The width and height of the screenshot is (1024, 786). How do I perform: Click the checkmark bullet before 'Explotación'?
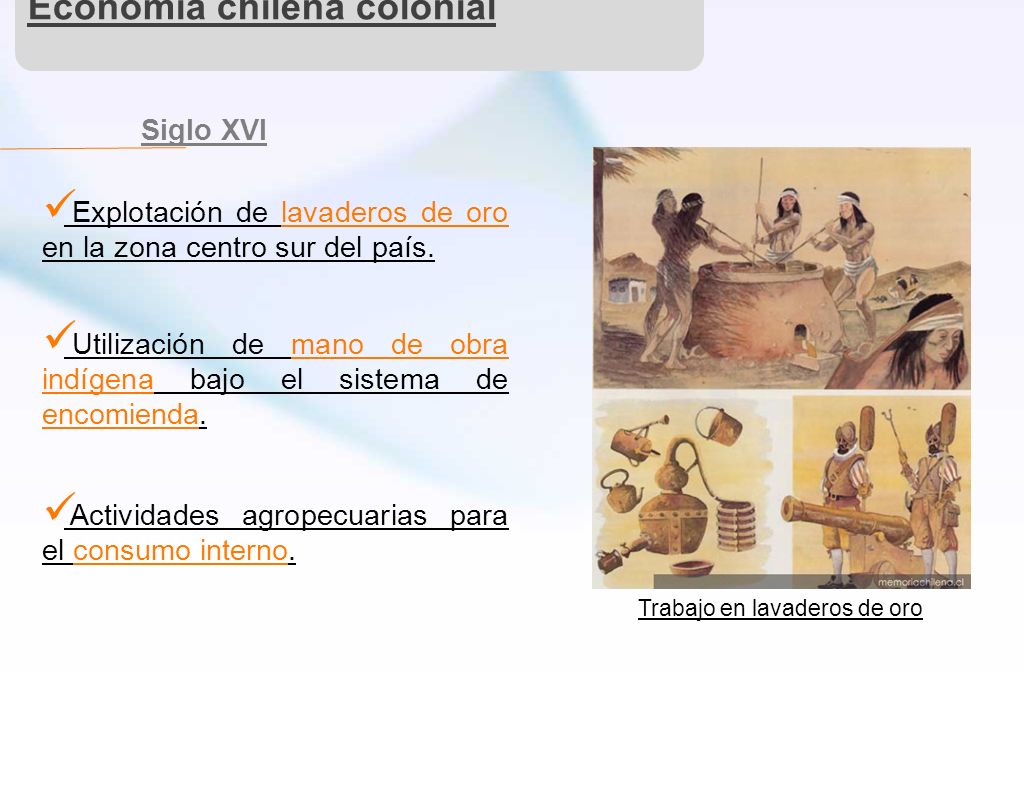pos(59,204)
